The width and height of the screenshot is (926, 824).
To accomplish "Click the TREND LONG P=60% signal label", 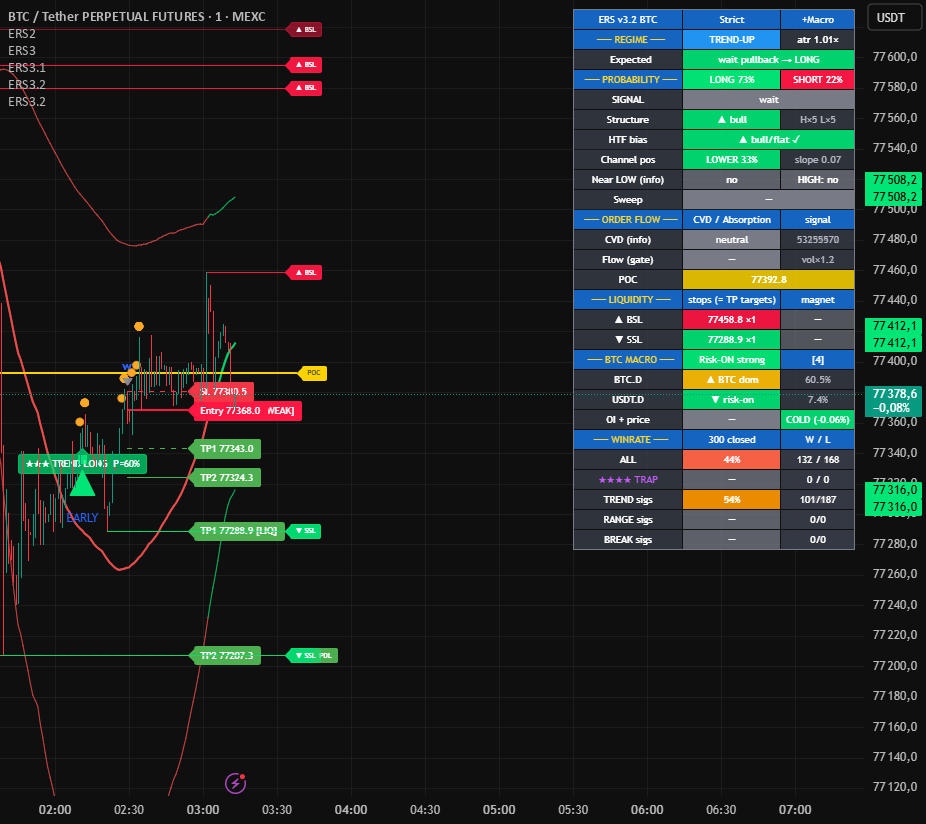I will (83, 464).
